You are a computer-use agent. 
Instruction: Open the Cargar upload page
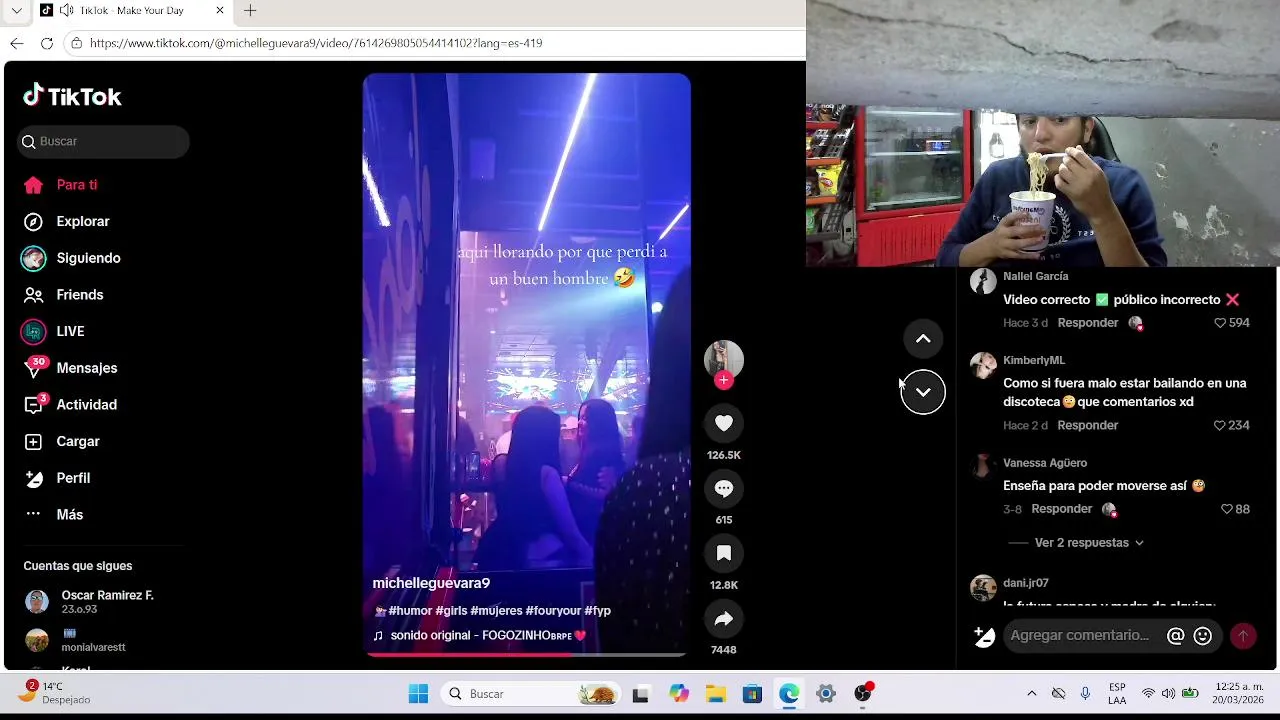[x=62, y=441]
